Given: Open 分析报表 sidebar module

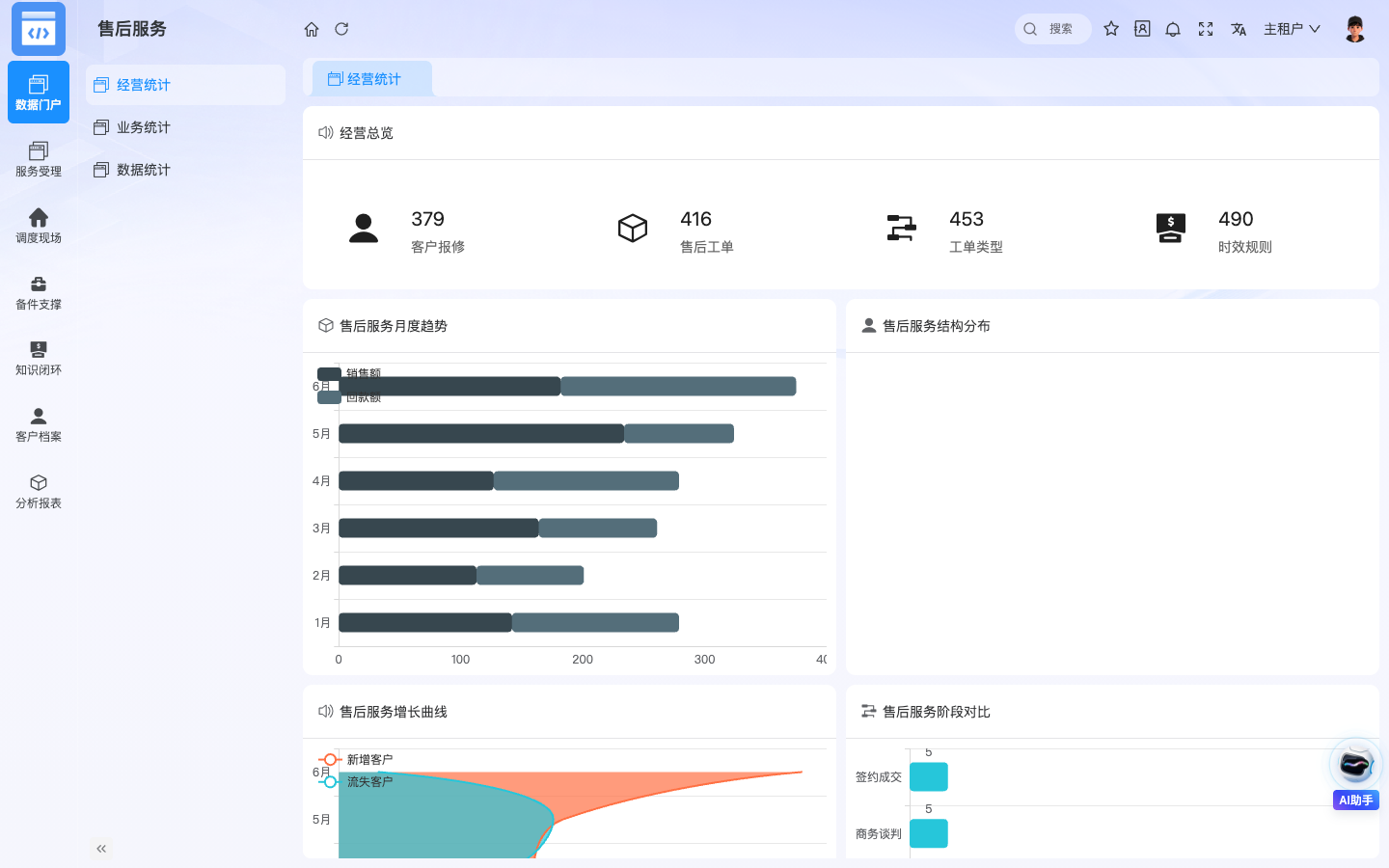Looking at the screenshot, I should tap(39, 491).
